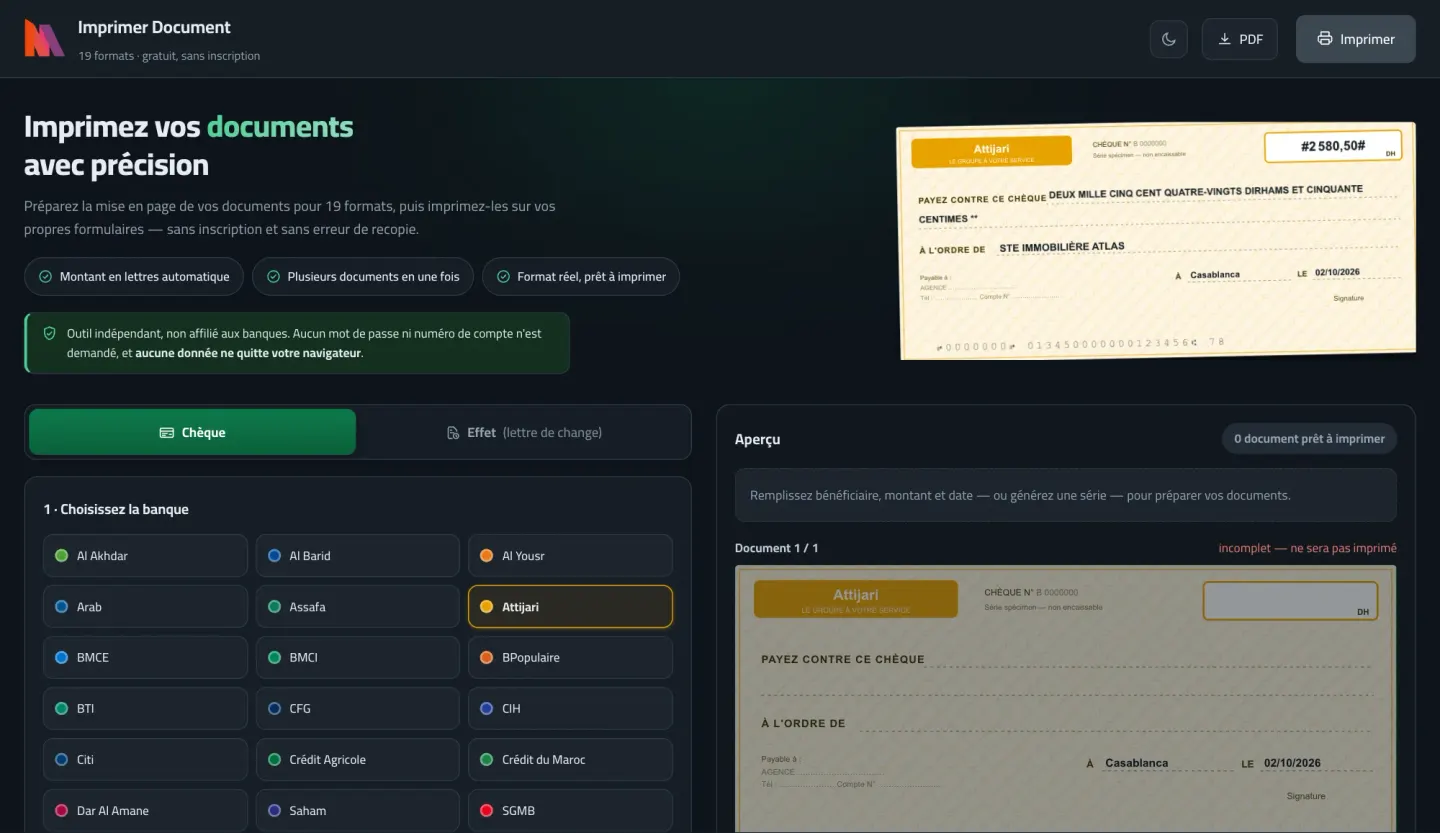
Task: Select the Citi bank
Action: click(145, 759)
